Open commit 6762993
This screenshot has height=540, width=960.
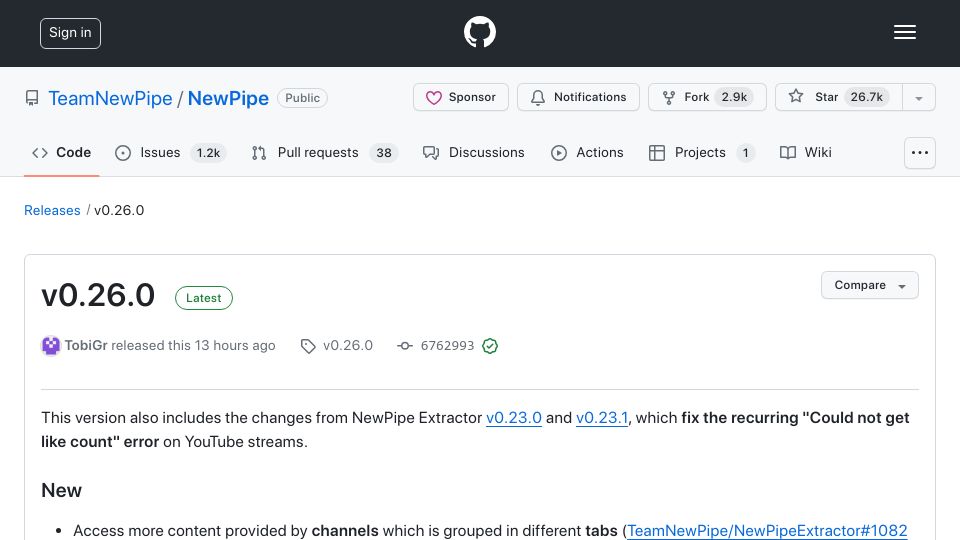point(448,345)
